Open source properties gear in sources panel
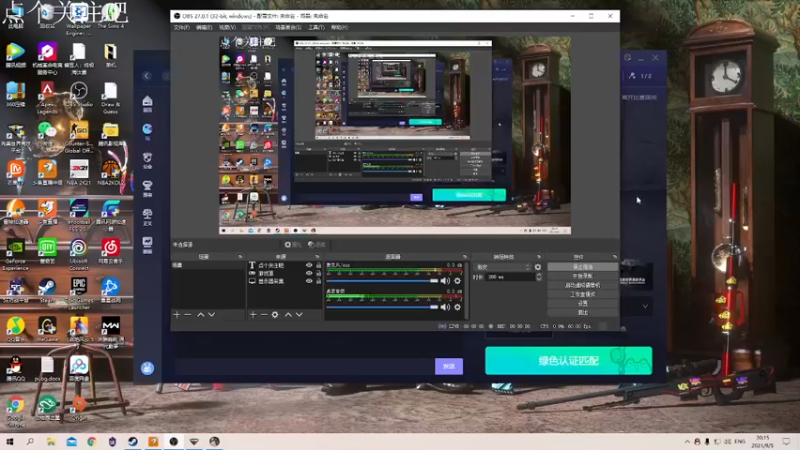The image size is (800, 450). (x=275, y=315)
